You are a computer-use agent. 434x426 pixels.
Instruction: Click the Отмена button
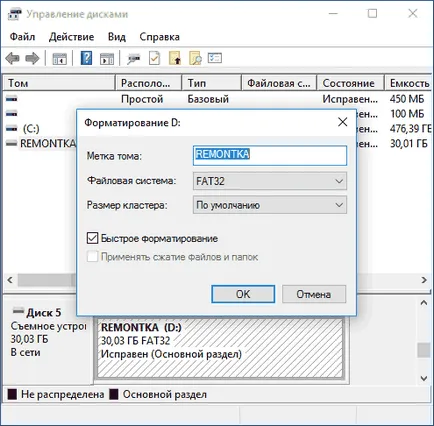pos(314,294)
